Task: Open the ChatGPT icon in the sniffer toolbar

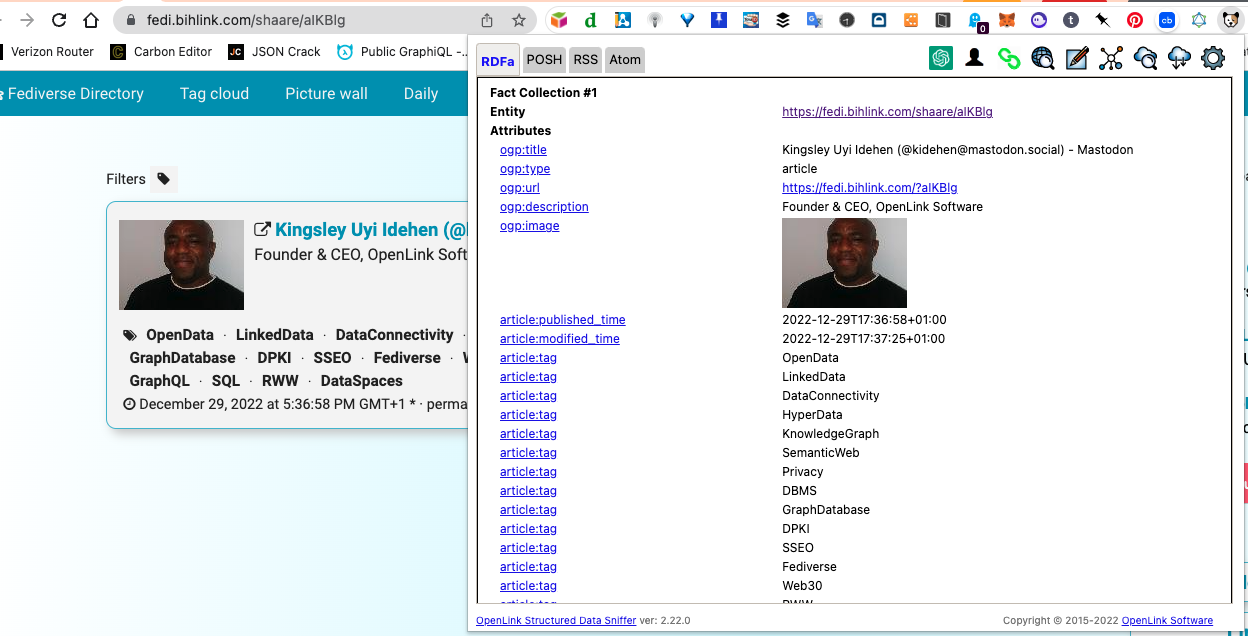Action: click(940, 59)
